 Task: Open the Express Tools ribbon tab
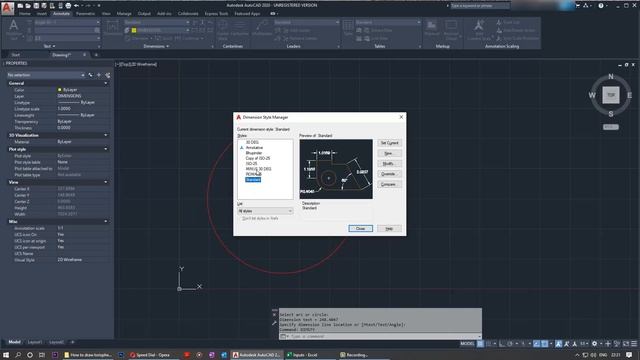coord(216,13)
